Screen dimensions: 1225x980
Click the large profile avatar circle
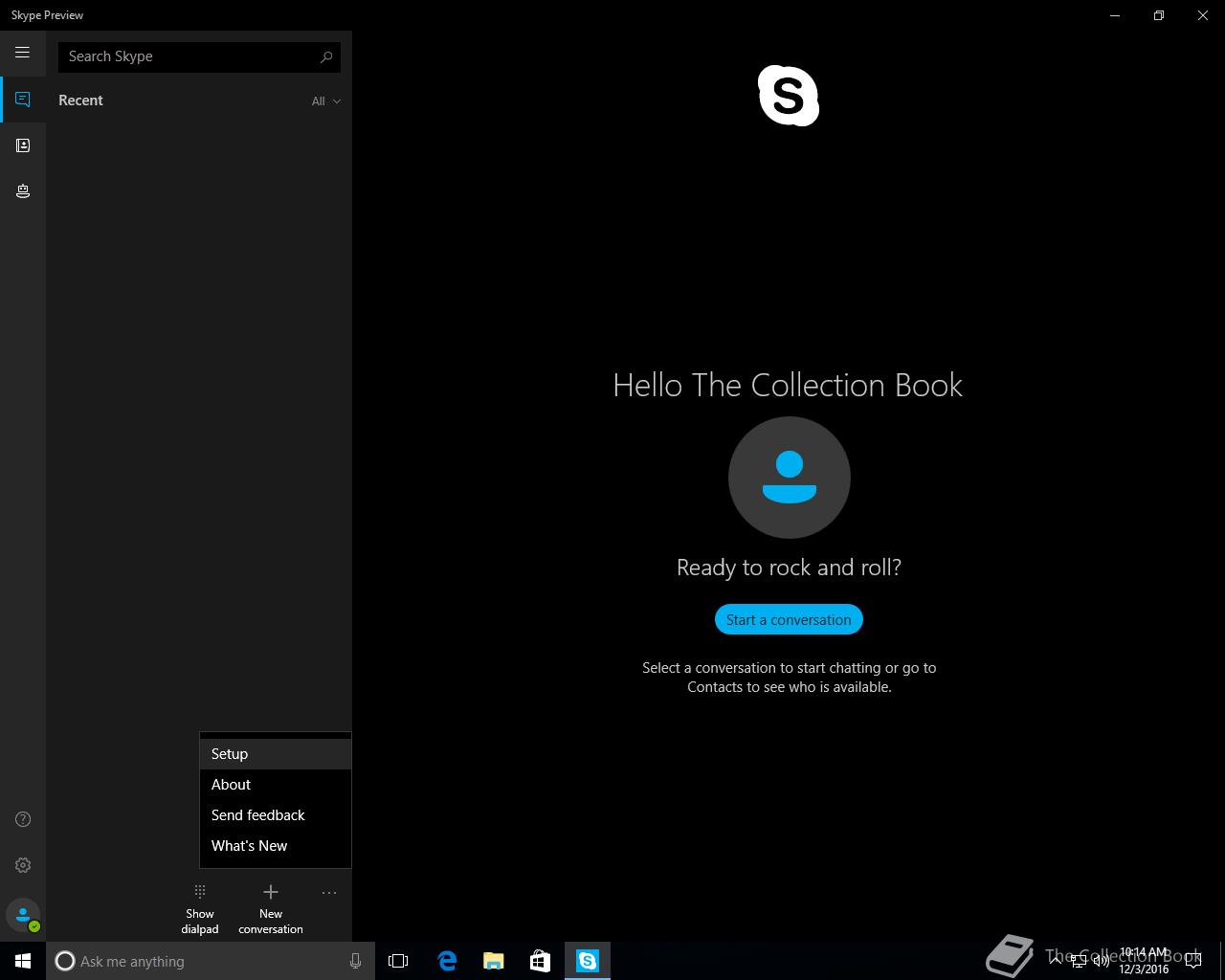[x=790, y=478]
